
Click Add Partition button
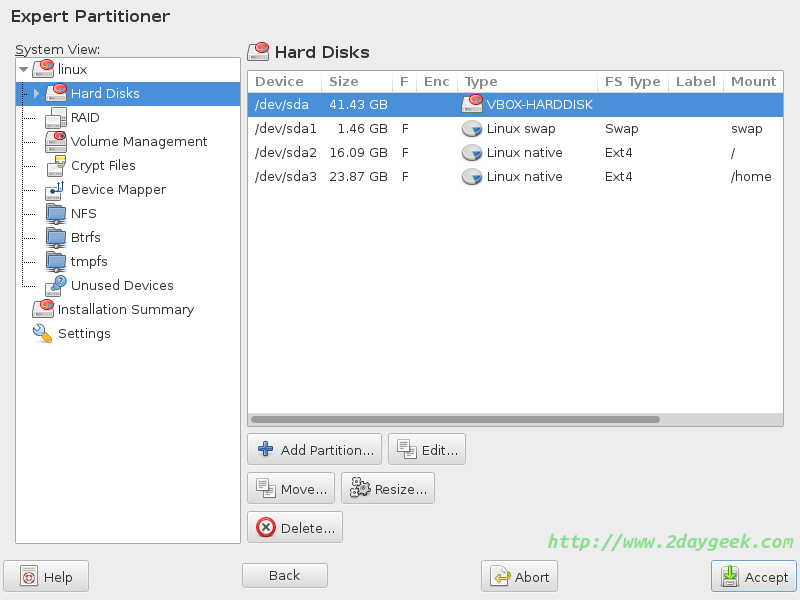(315, 450)
